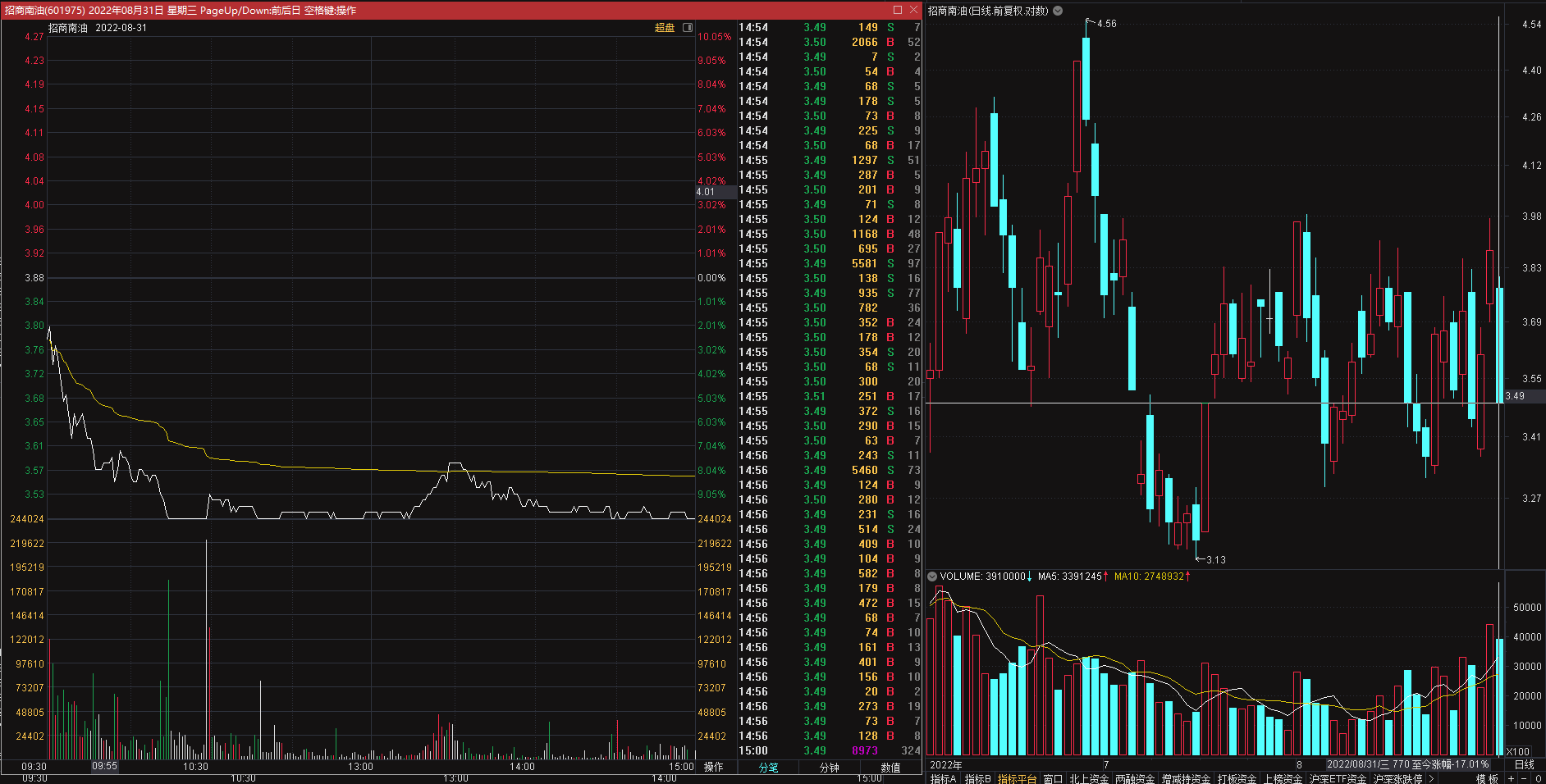Click the 14:55 trade row with volume 1297

[830, 160]
